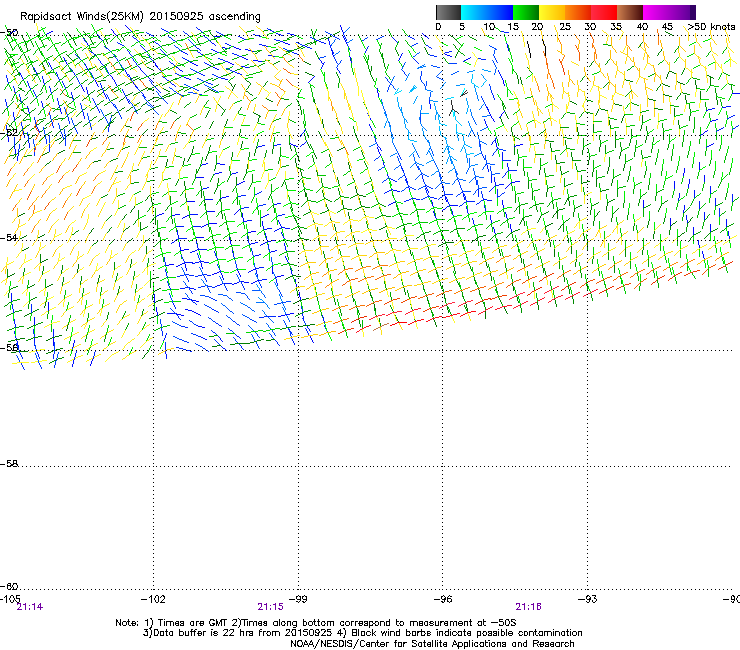Pick the red 30-35 knots color segment

tap(604, 12)
